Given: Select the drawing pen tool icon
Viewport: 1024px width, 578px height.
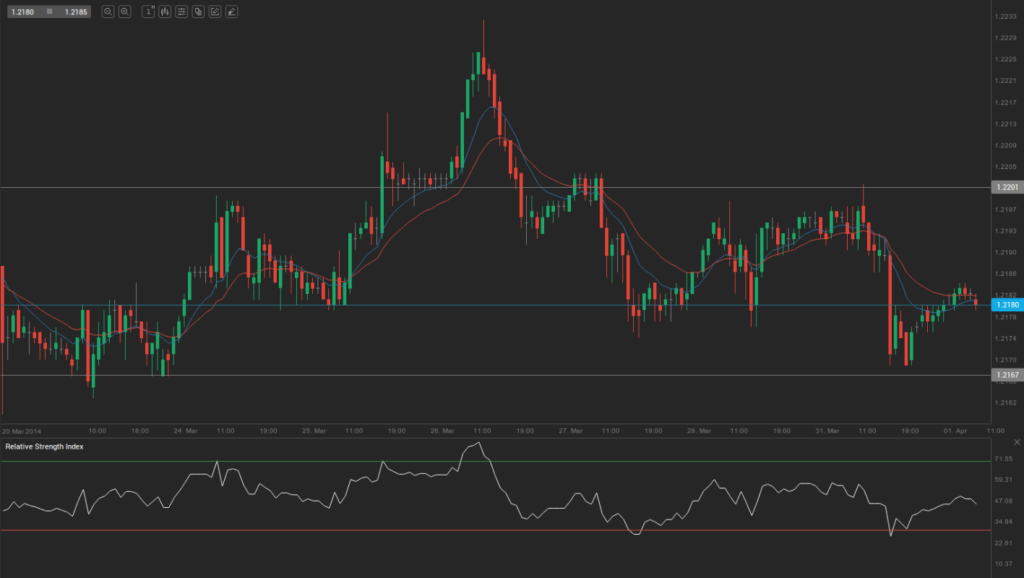Looking at the screenshot, I should [232, 12].
